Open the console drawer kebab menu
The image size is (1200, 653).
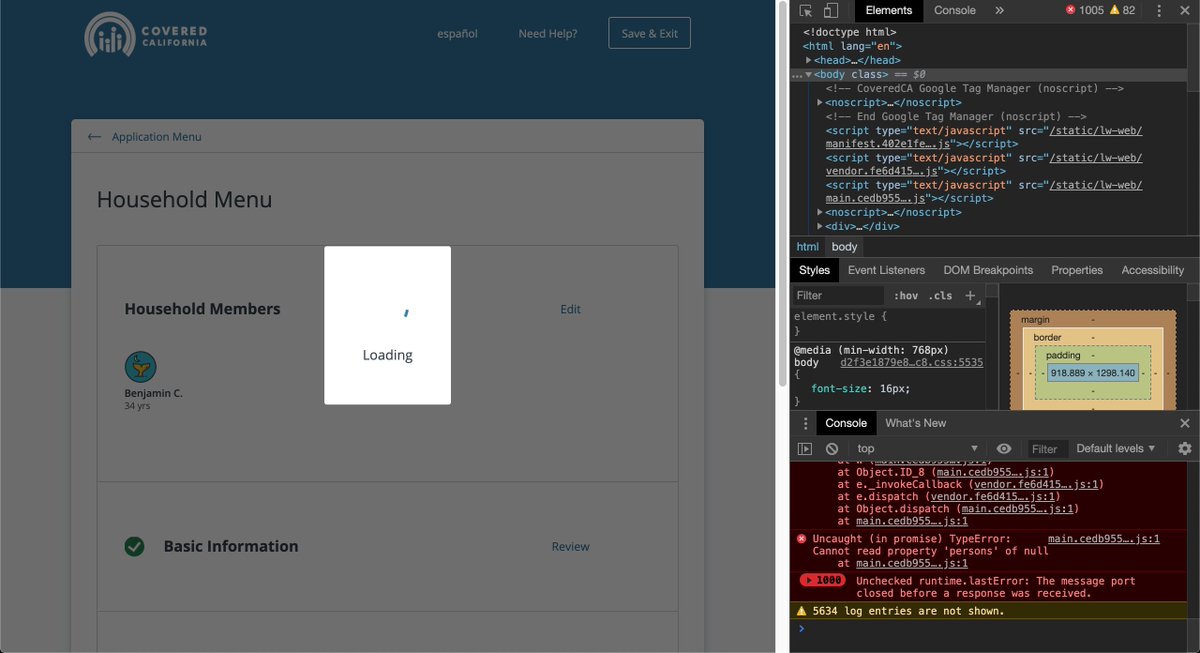(805, 423)
